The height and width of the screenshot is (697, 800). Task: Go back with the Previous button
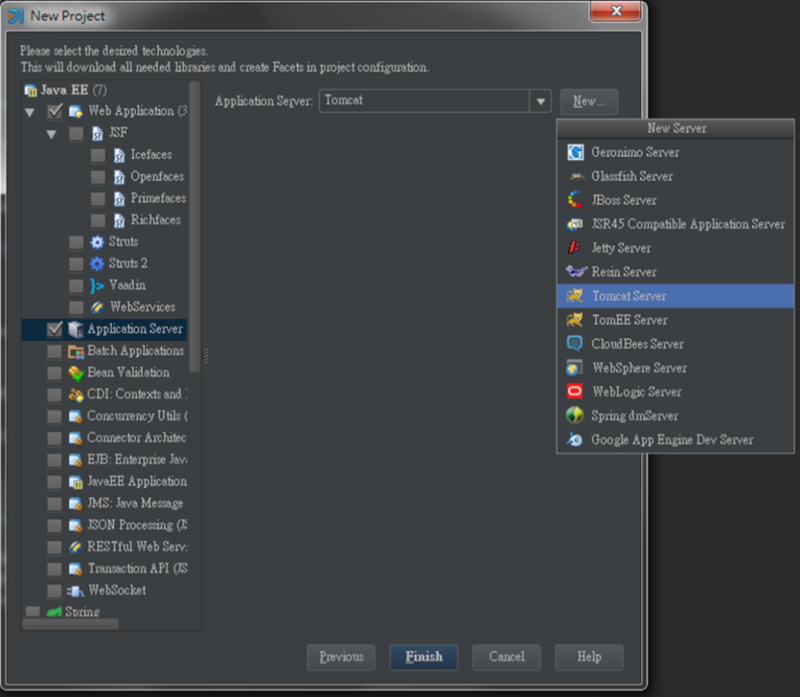[341, 657]
